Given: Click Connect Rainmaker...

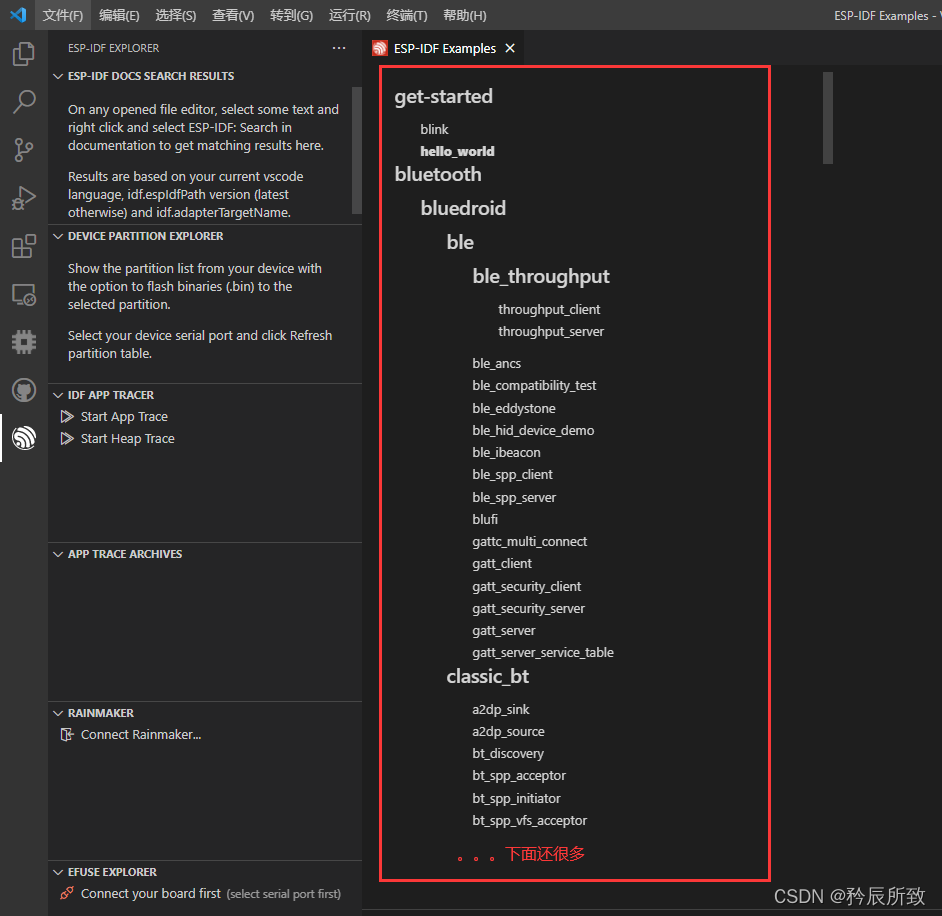Looking at the screenshot, I should (x=141, y=734).
